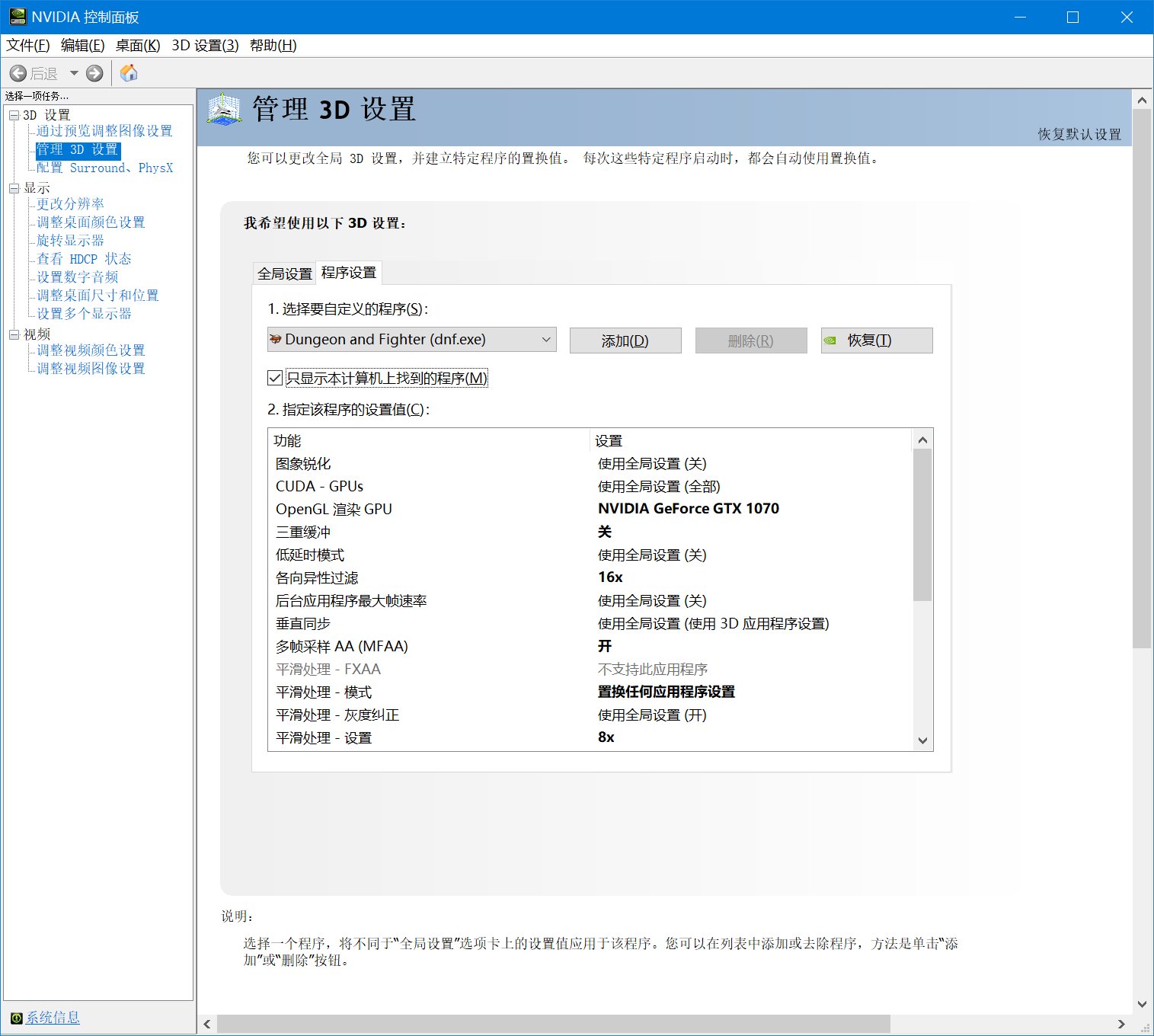Click horizontal scrollbar left arrow
1154x1036 pixels.
(x=207, y=1024)
